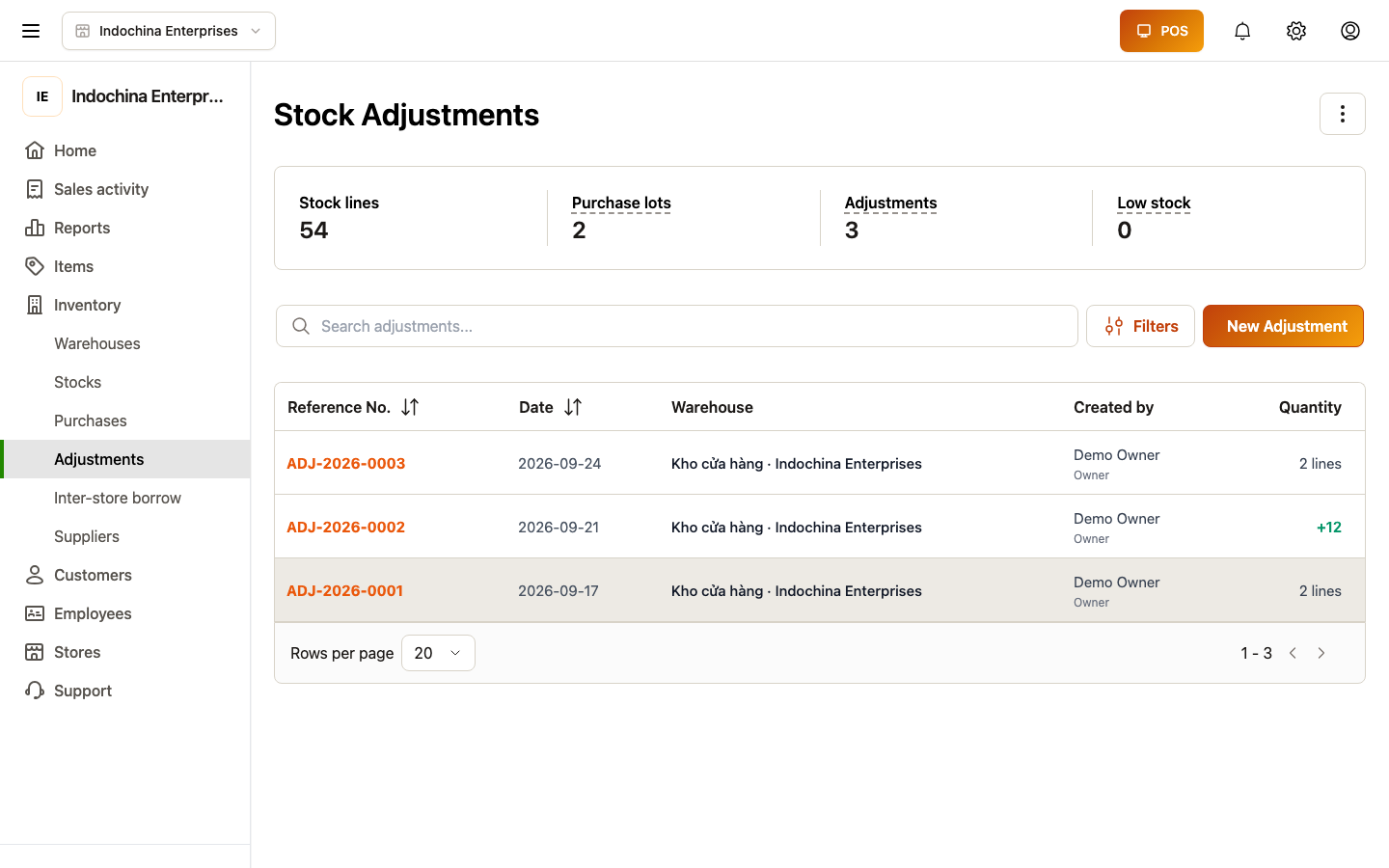Collapse the Inventory sidebar section
The image size is (1389, 868).
(x=125, y=305)
